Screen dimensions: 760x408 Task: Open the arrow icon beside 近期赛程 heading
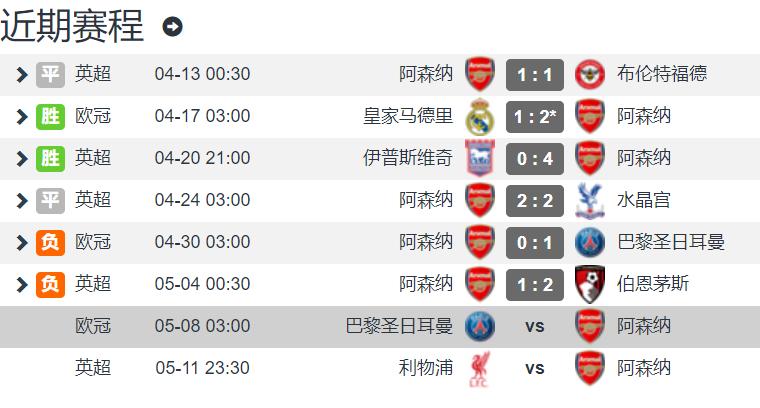[173, 27]
